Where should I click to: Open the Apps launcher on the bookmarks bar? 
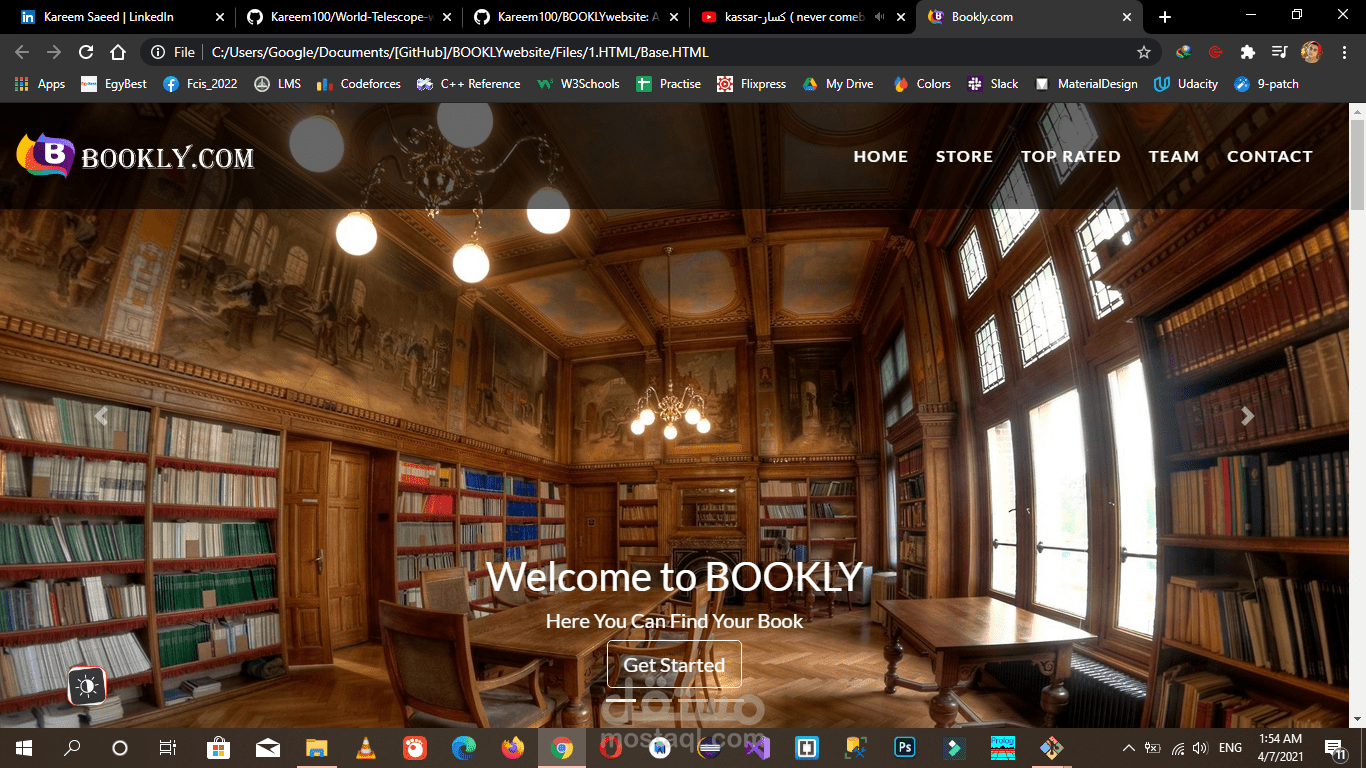20,84
